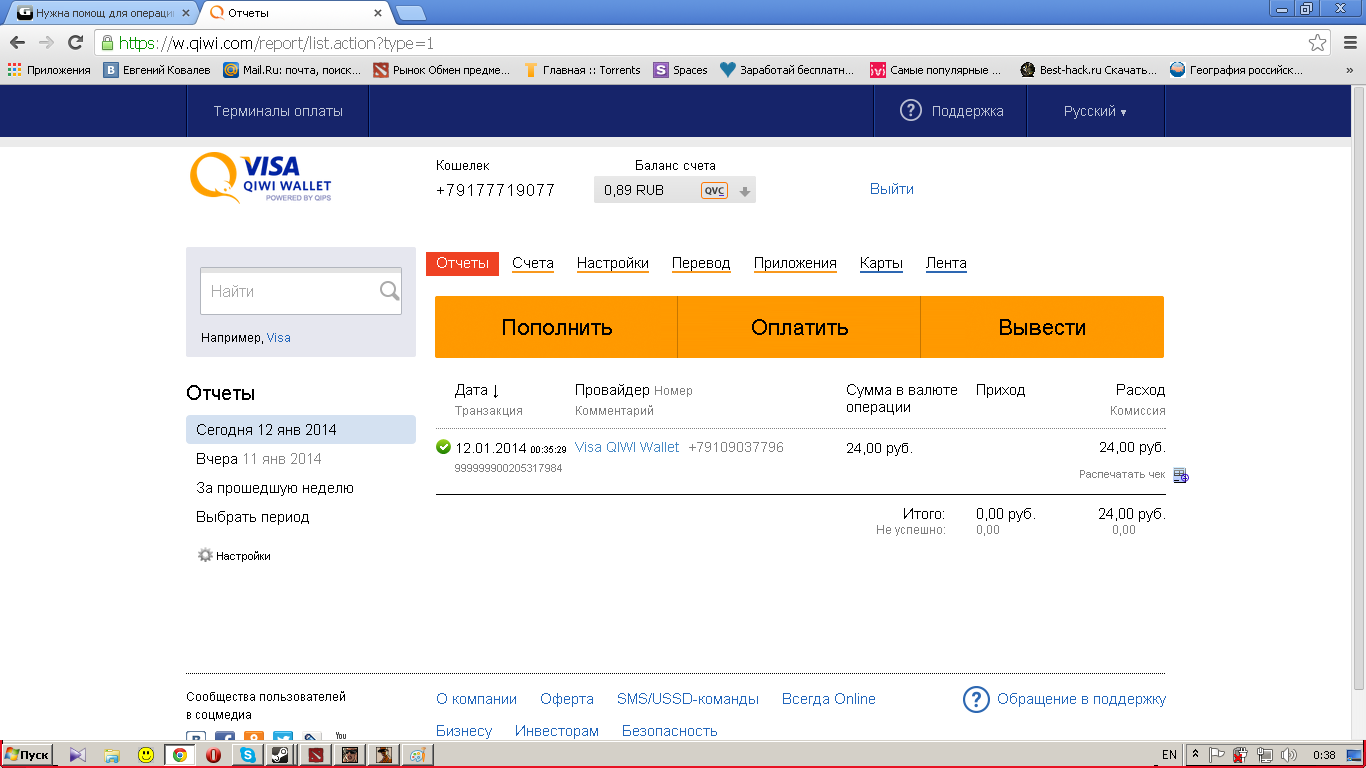
Task: Select the Вчера 11 янв 2014 report
Action: (259, 459)
